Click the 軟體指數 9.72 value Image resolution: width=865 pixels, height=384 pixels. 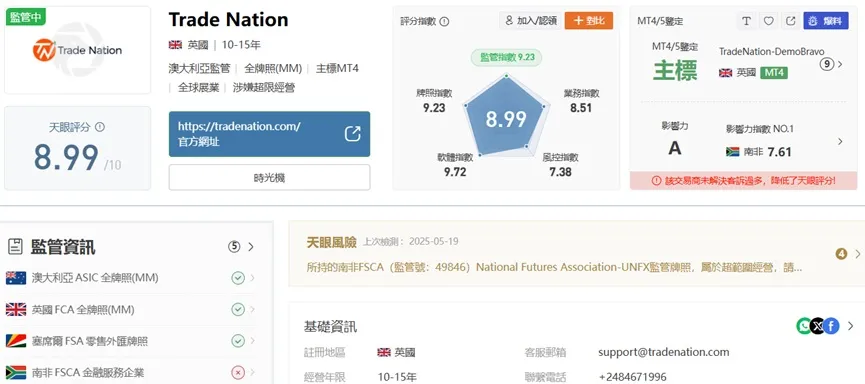click(455, 172)
